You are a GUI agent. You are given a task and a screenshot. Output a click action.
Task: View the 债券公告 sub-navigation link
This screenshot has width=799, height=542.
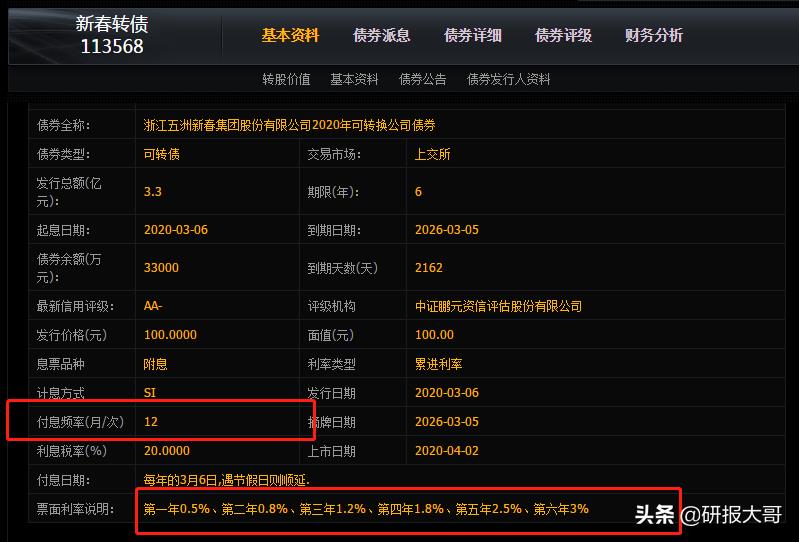point(422,79)
